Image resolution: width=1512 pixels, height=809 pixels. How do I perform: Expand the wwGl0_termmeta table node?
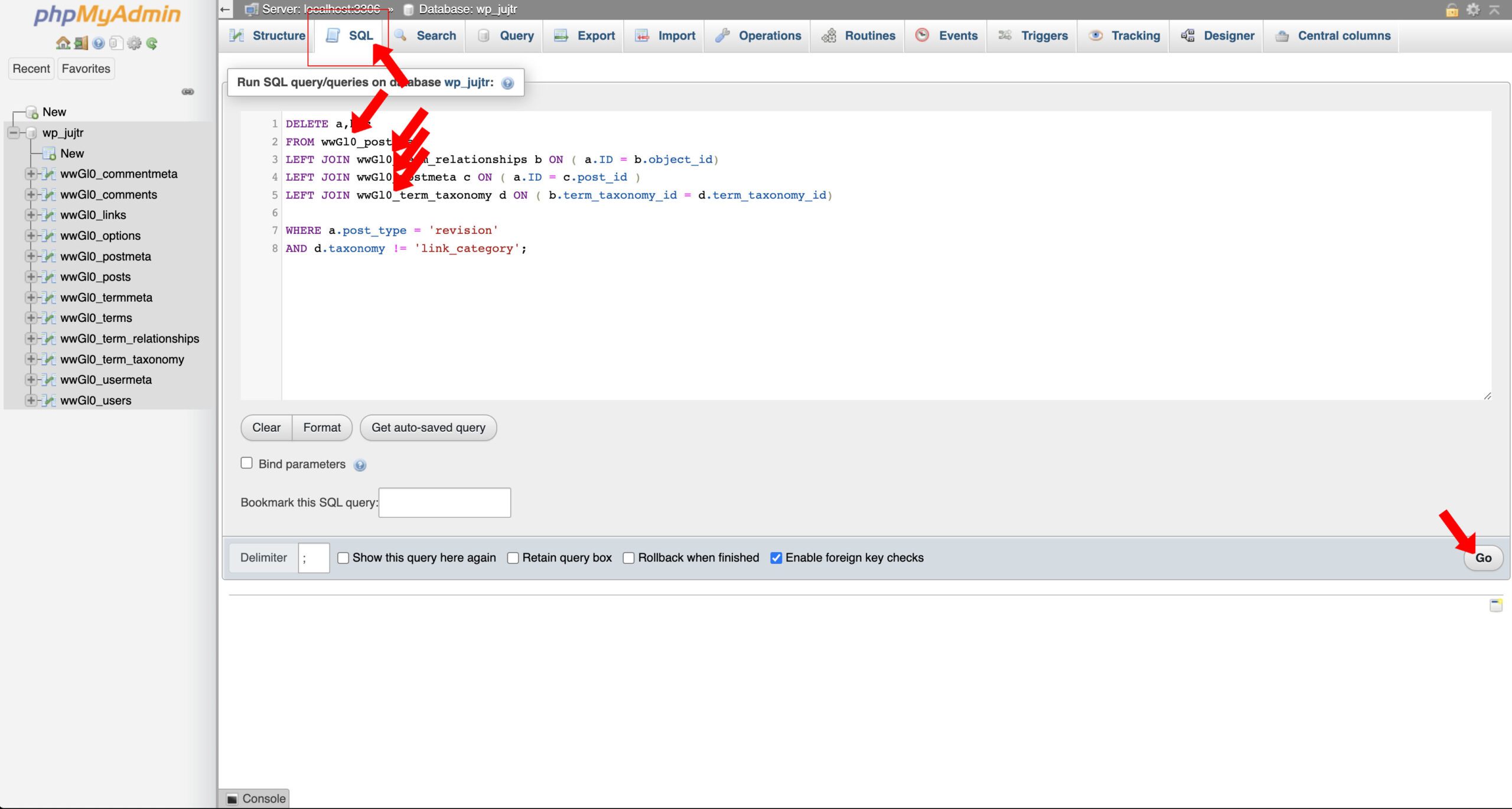[31, 298]
